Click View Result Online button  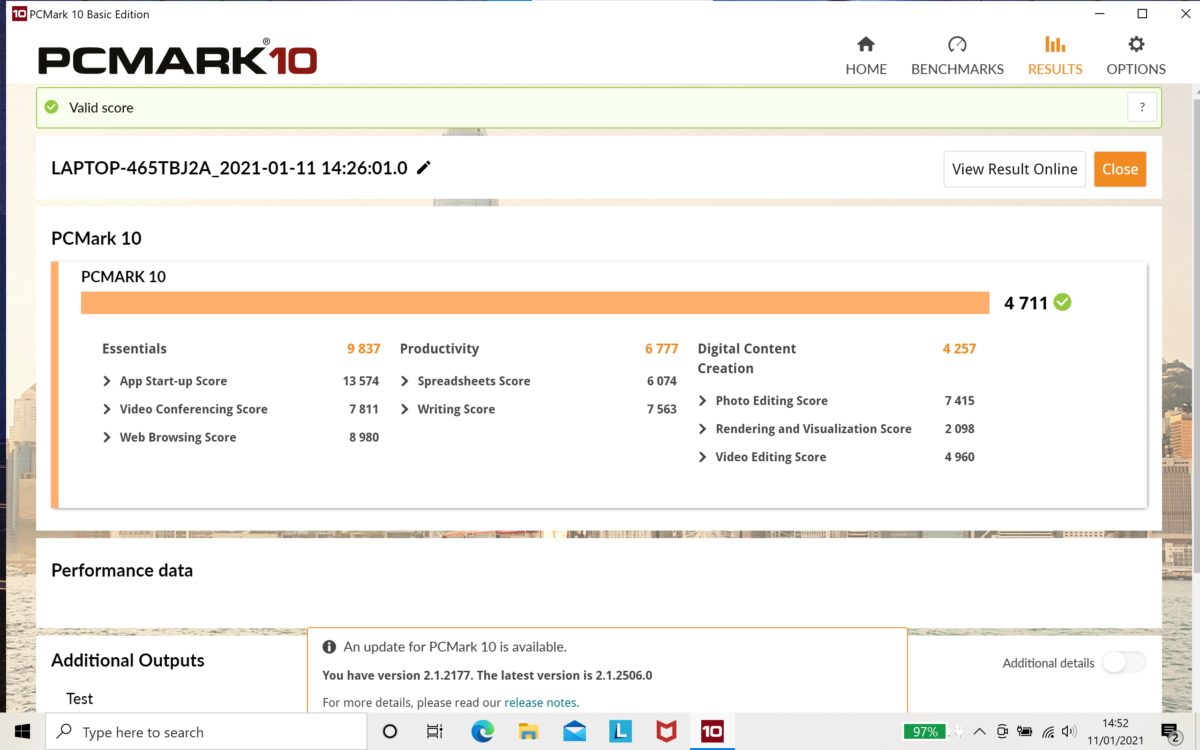[1014, 169]
